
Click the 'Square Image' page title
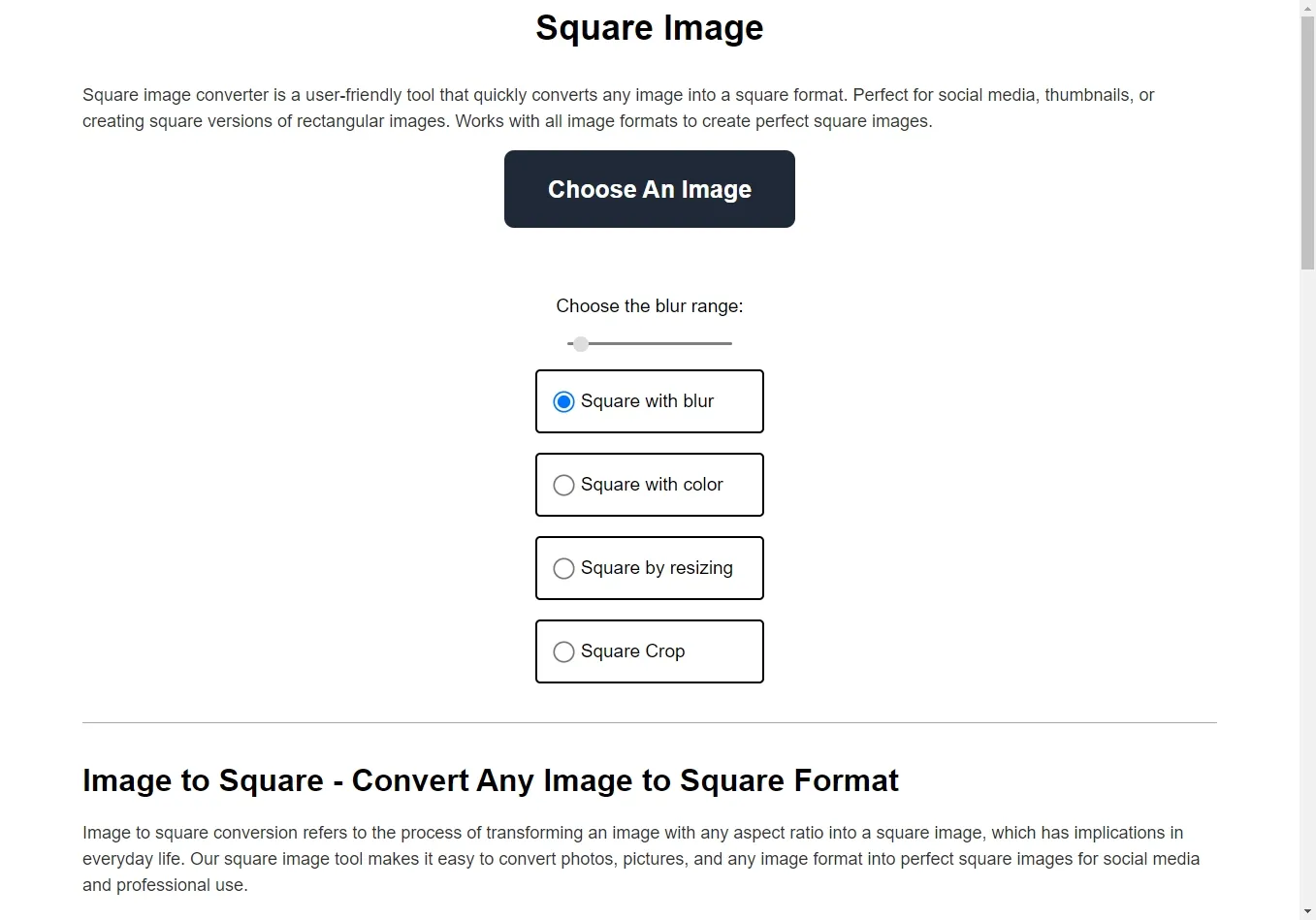pyautogui.click(x=650, y=27)
